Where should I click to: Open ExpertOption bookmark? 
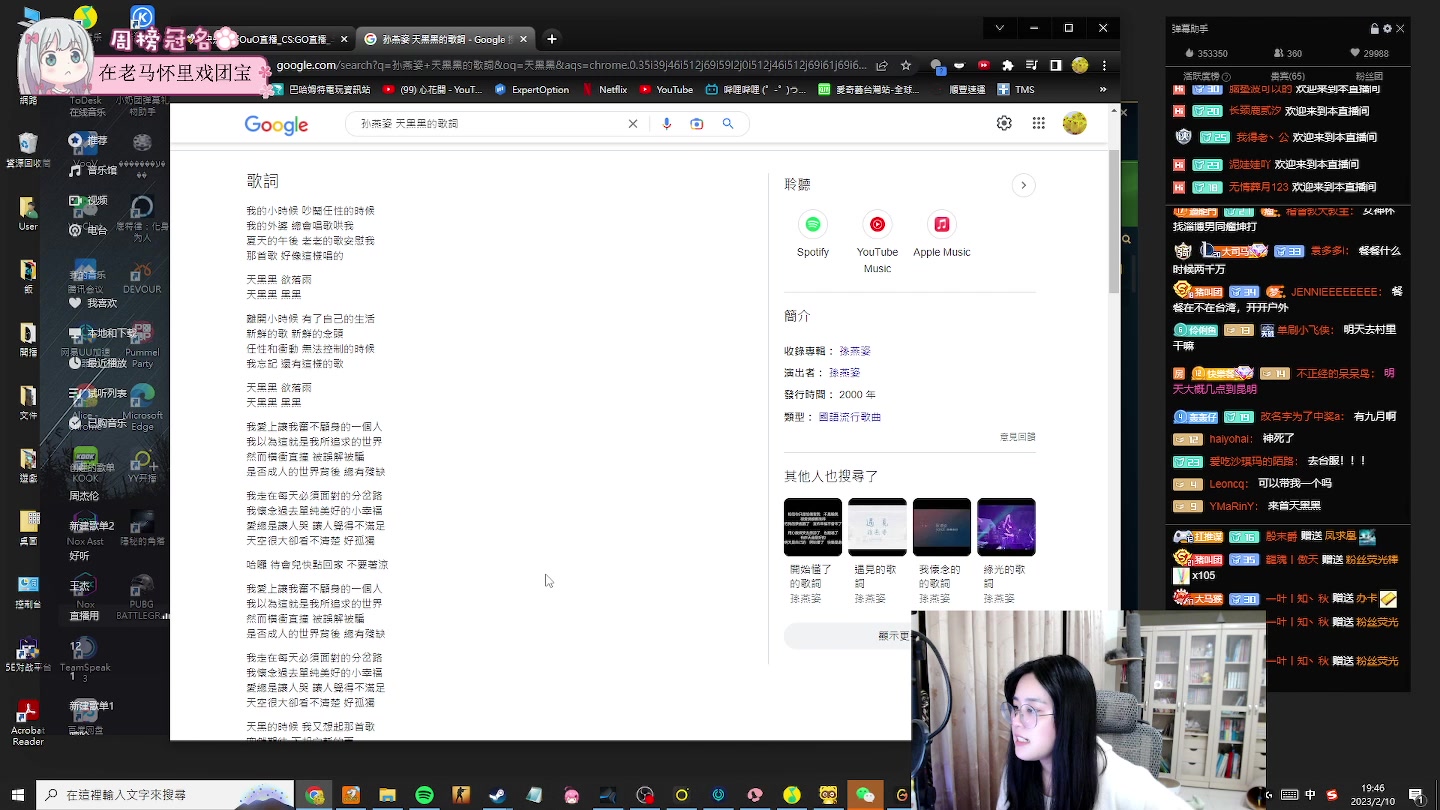coord(532,89)
